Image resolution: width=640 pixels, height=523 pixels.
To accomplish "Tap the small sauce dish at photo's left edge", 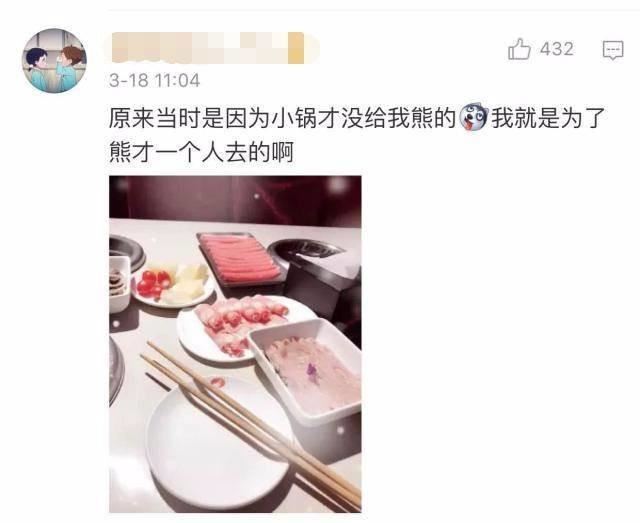I will (119, 283).
